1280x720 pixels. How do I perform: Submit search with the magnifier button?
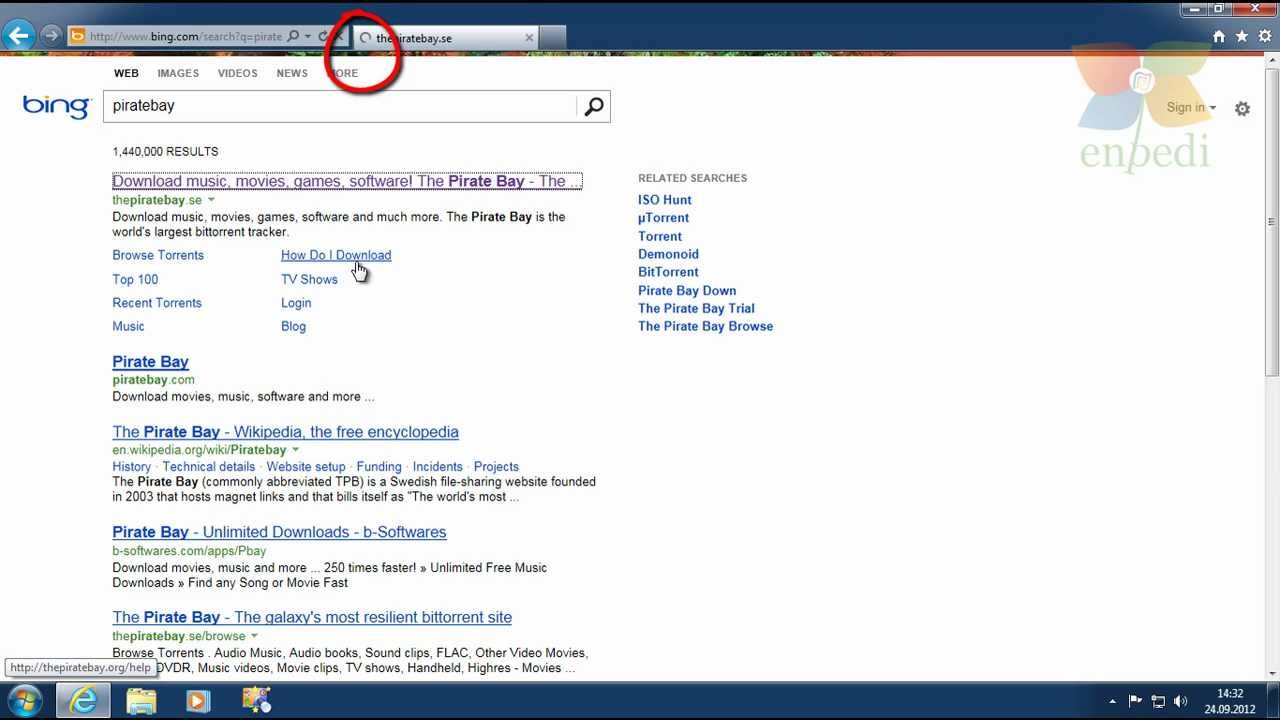(x=594, y=106)
